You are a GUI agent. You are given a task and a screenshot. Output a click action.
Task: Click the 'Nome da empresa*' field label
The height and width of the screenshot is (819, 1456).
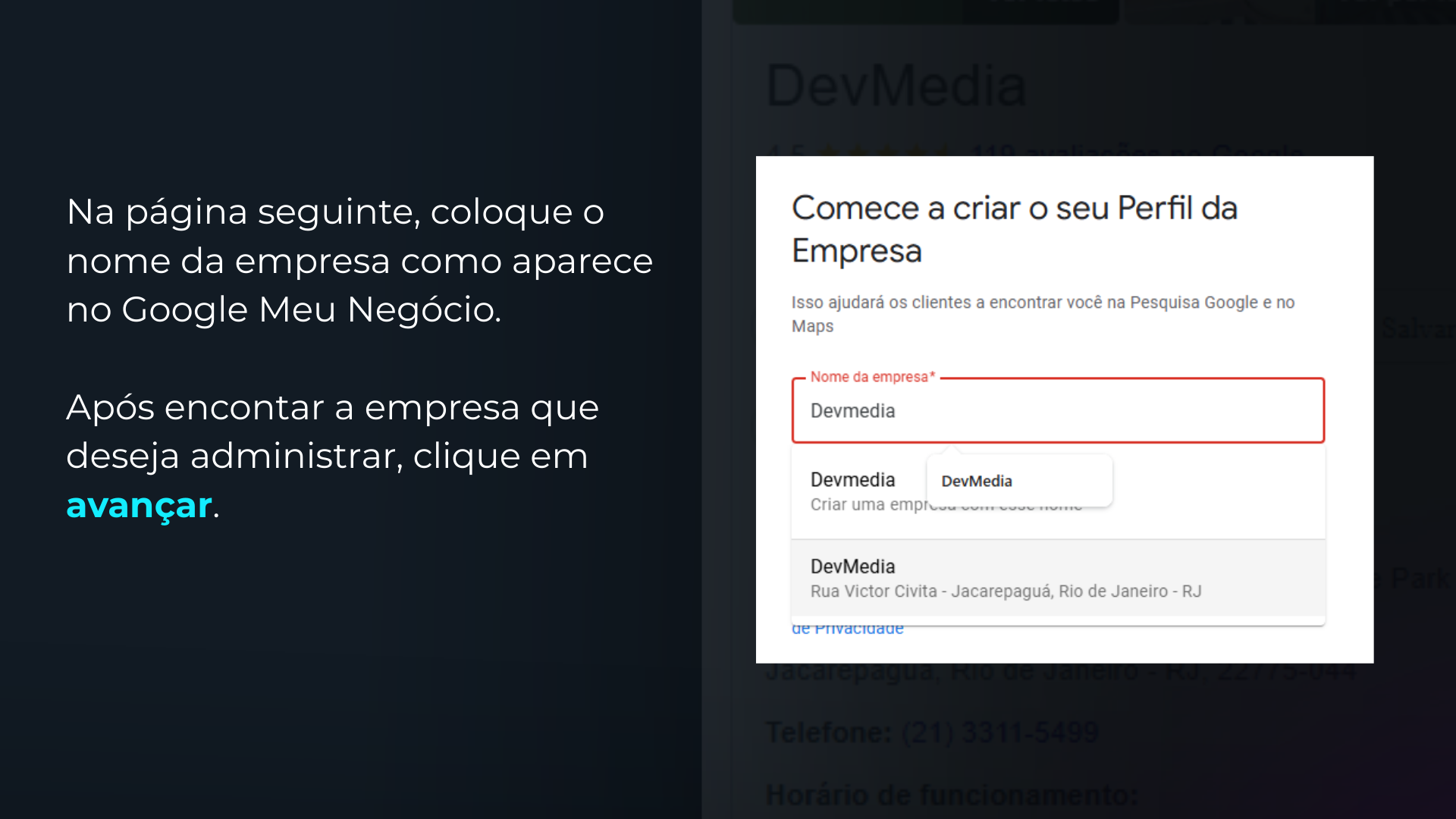[872, 377]
